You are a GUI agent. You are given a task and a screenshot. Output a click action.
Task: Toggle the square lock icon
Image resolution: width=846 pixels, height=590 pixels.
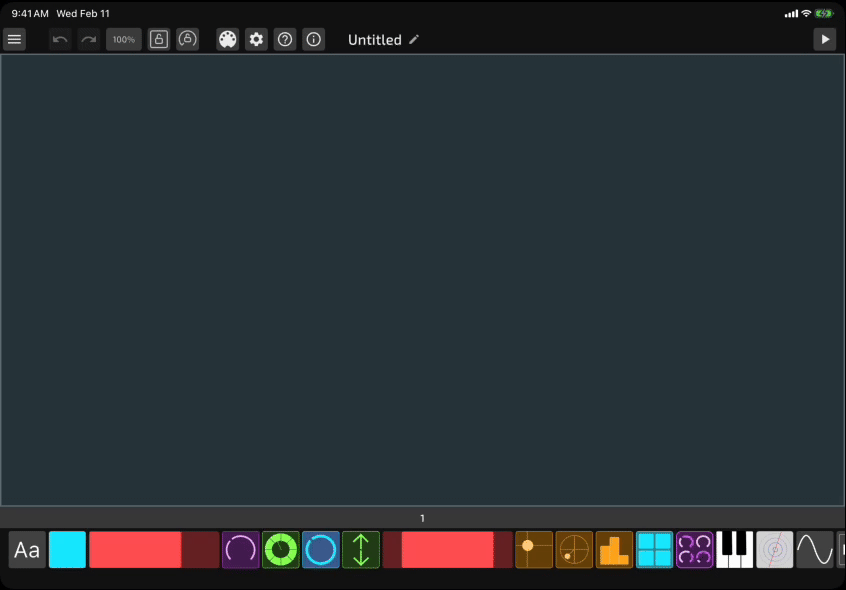pyautogui.click(x=159, y=39)
